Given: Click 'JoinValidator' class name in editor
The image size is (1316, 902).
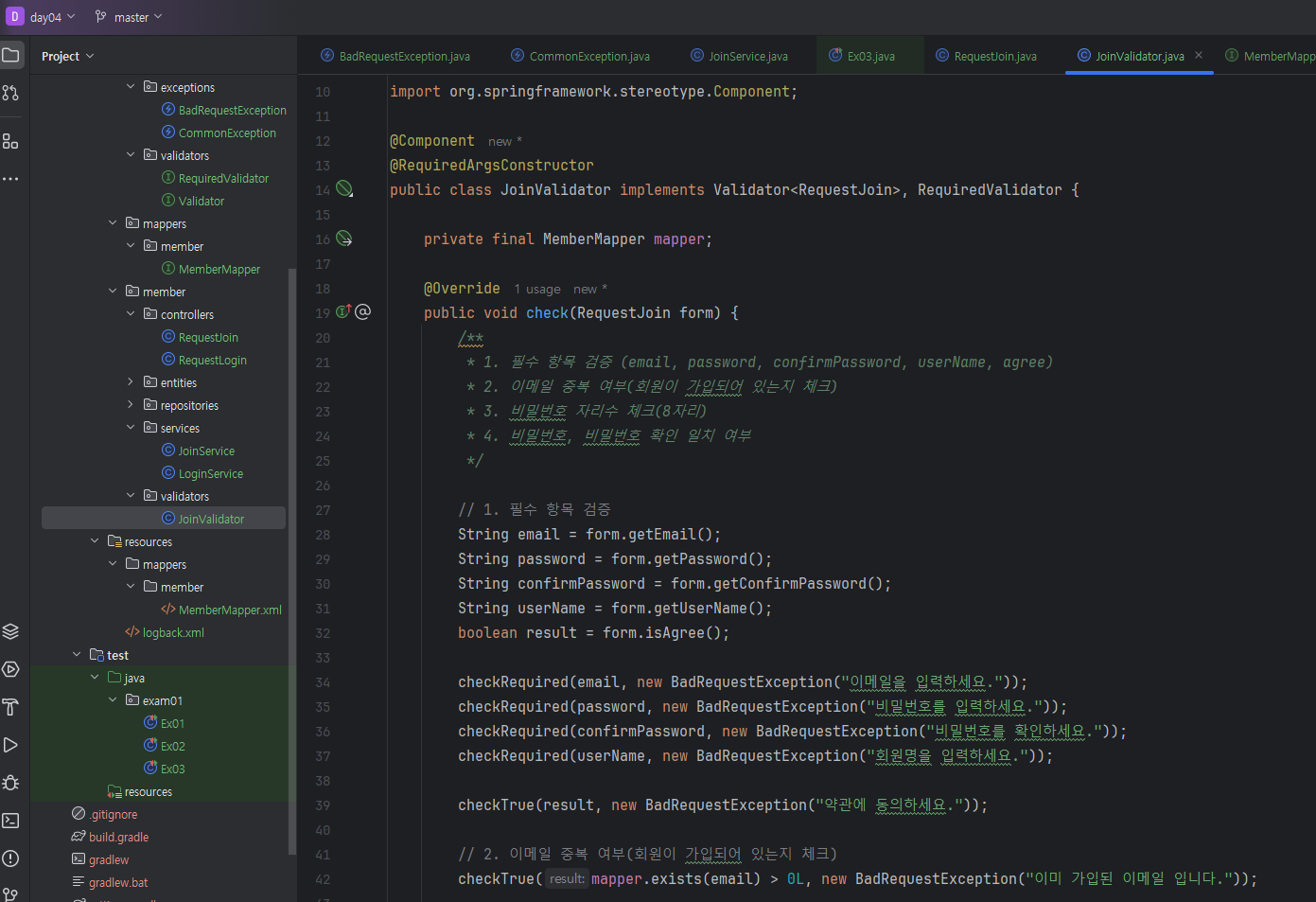Looking at the screenshot, I should [x=555, y=189].
